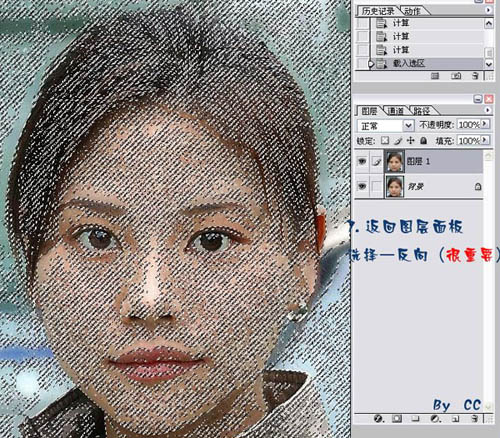Switch to the 路径 tab
This screenshot has width=500, height=438.
coord(421,111)
